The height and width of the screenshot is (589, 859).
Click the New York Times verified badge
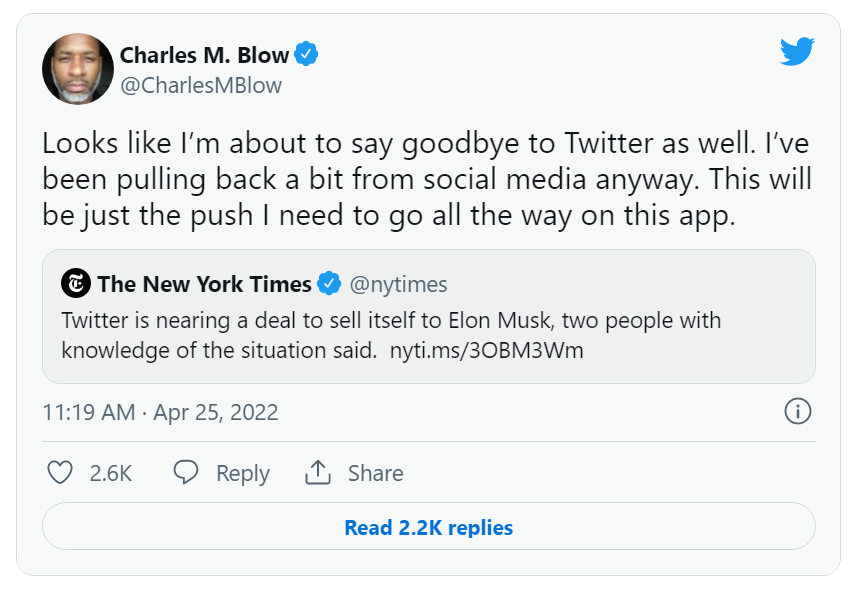[330, 284]
